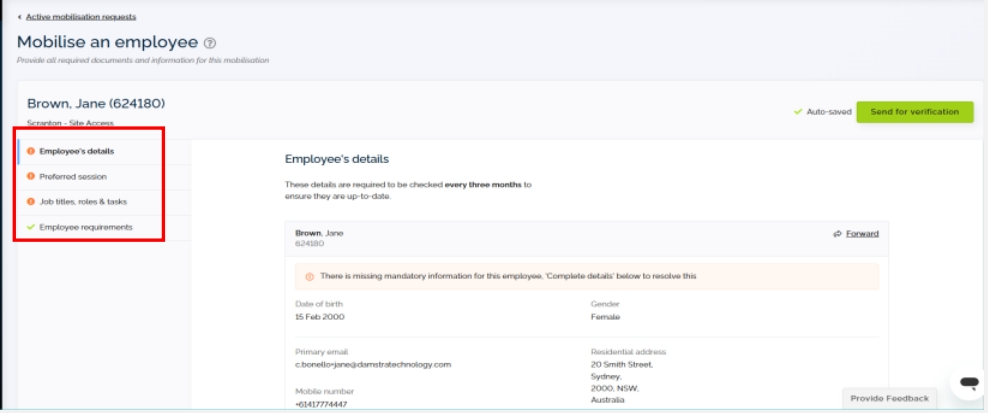Image resolution: width=988 pixels, height=413 pixels.
Task: Click Send for verification button
Action: [914, 112]
